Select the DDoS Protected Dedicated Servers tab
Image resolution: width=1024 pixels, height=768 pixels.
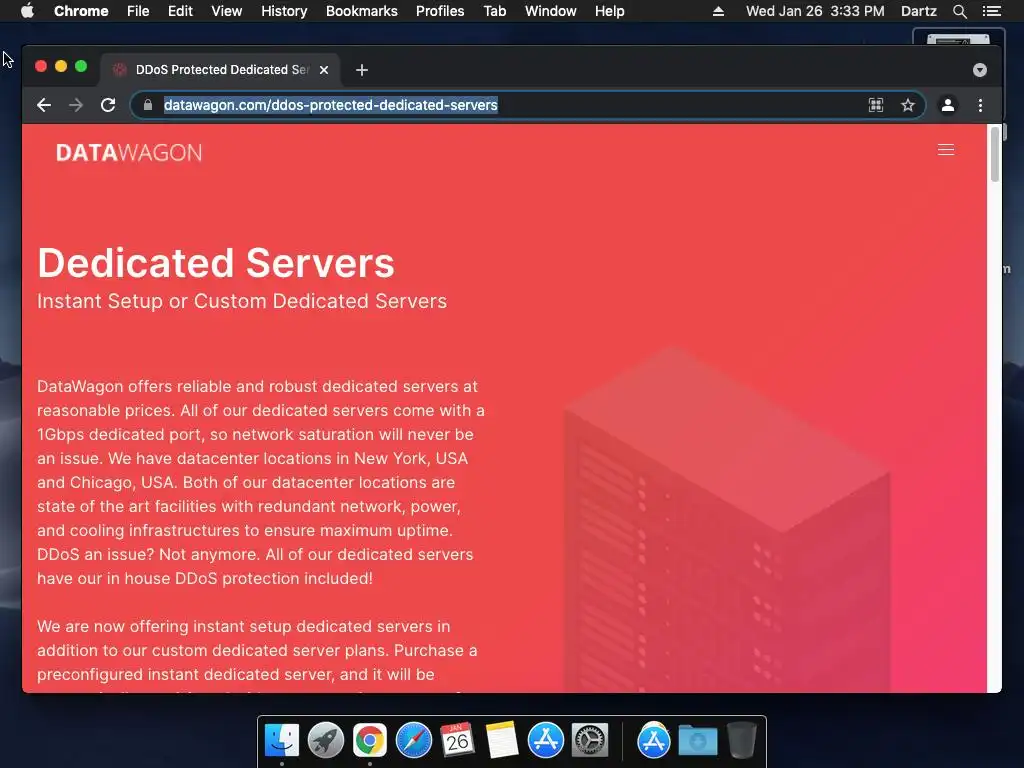click(220, 70)
